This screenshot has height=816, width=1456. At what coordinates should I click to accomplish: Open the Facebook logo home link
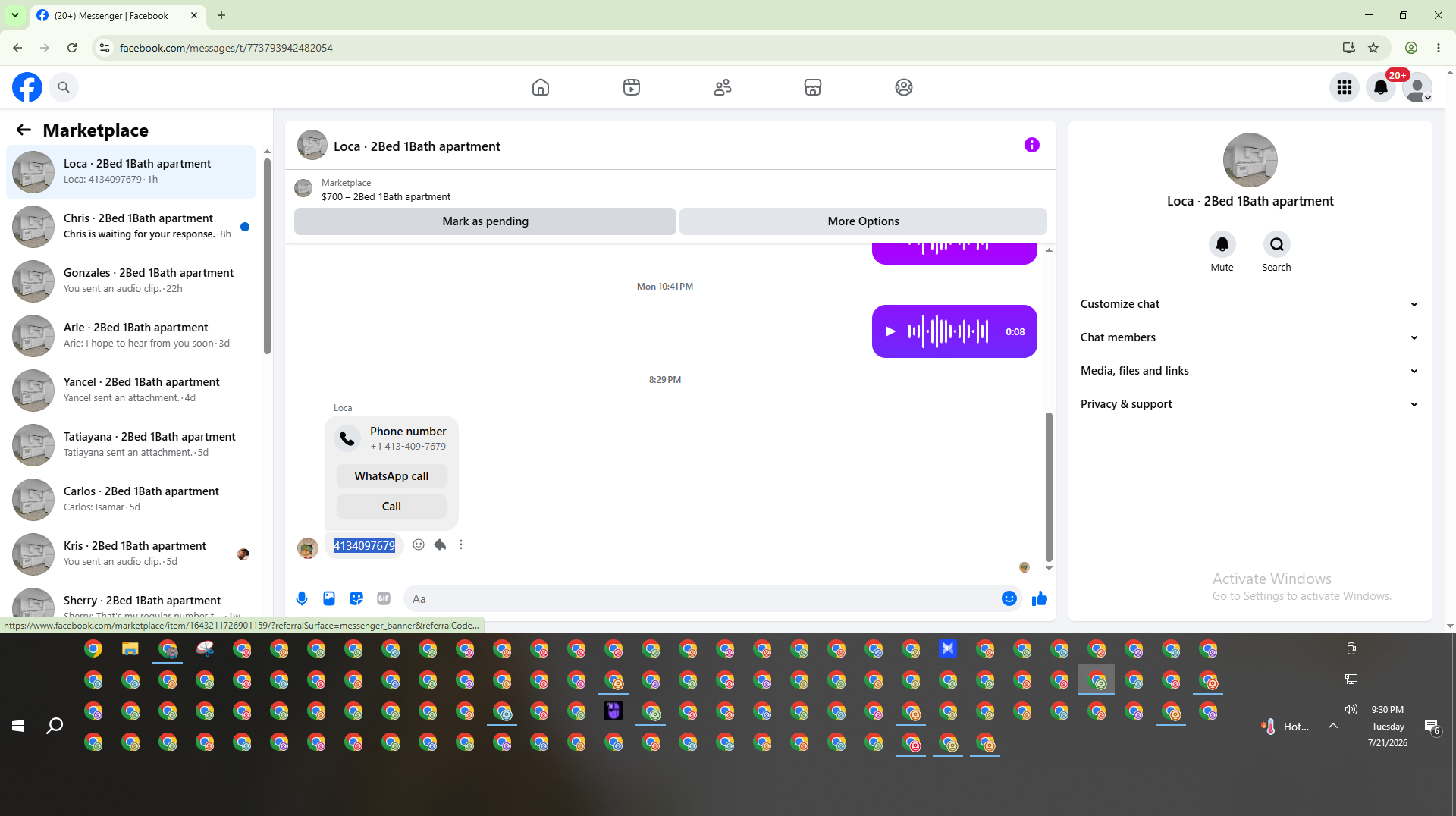coord(27,87)
